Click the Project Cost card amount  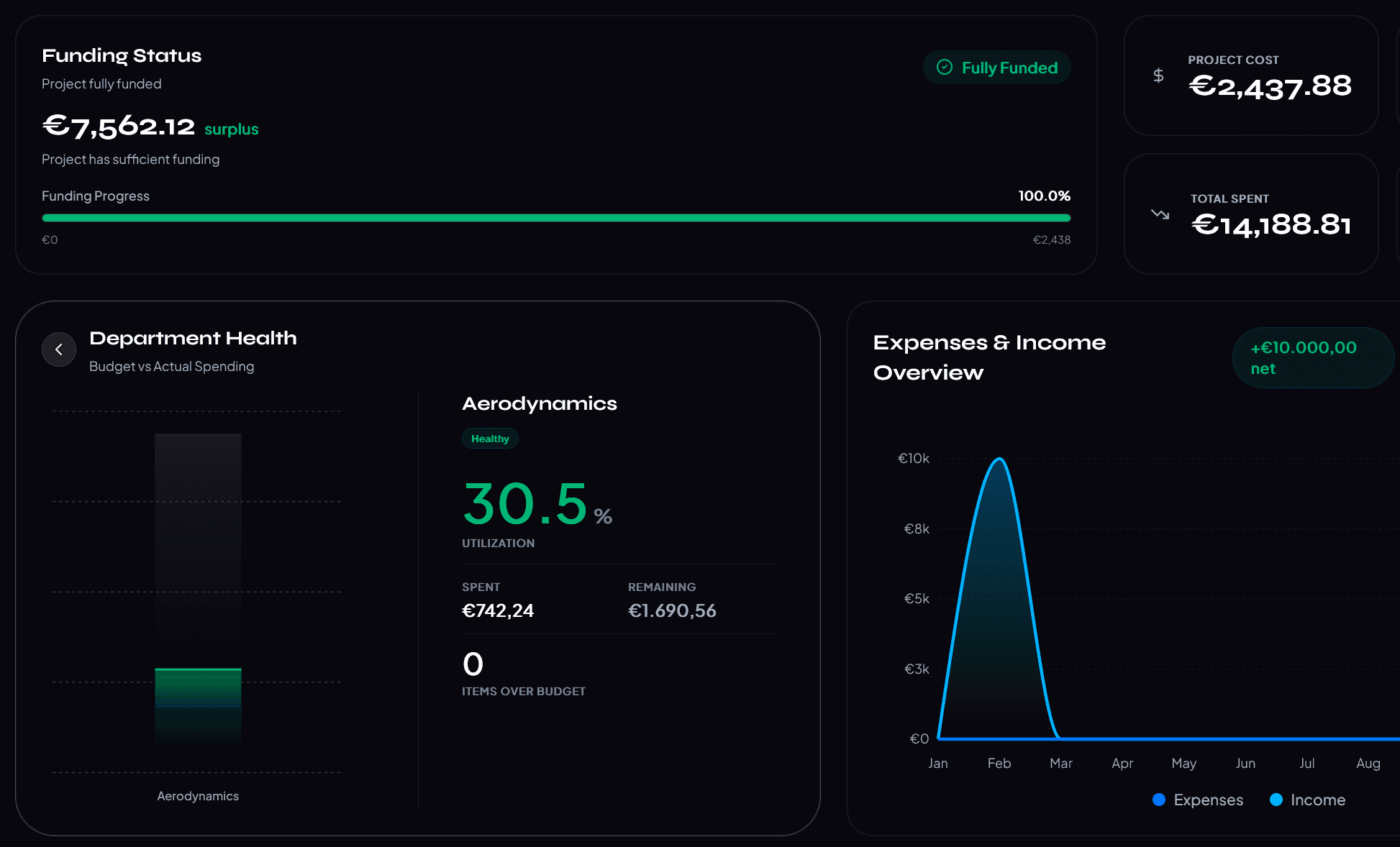(x=1270, y=87)
